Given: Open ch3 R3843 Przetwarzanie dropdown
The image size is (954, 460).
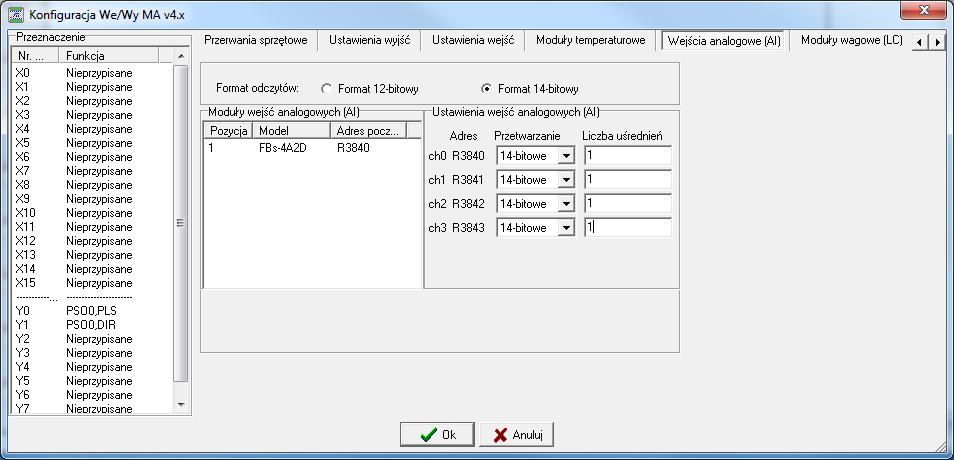Looking at the screenshot, I should 566,228.
